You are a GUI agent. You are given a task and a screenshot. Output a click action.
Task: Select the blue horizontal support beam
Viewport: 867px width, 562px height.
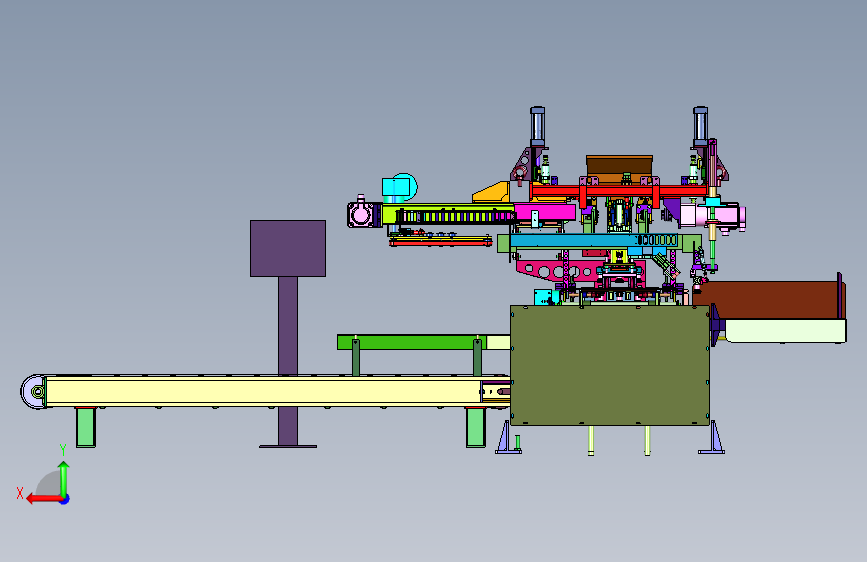coord(594,241)
